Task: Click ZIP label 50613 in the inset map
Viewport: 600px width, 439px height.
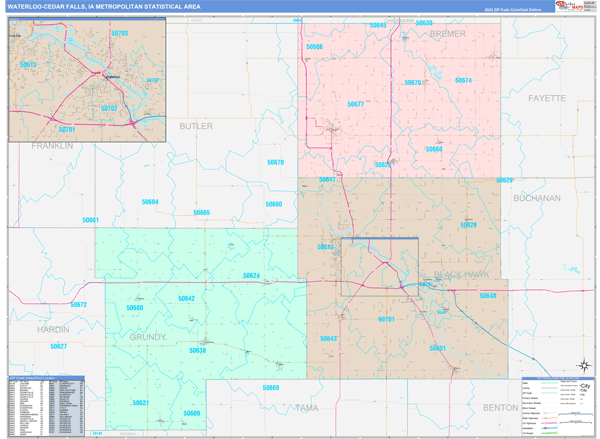Action: (28, 65)
